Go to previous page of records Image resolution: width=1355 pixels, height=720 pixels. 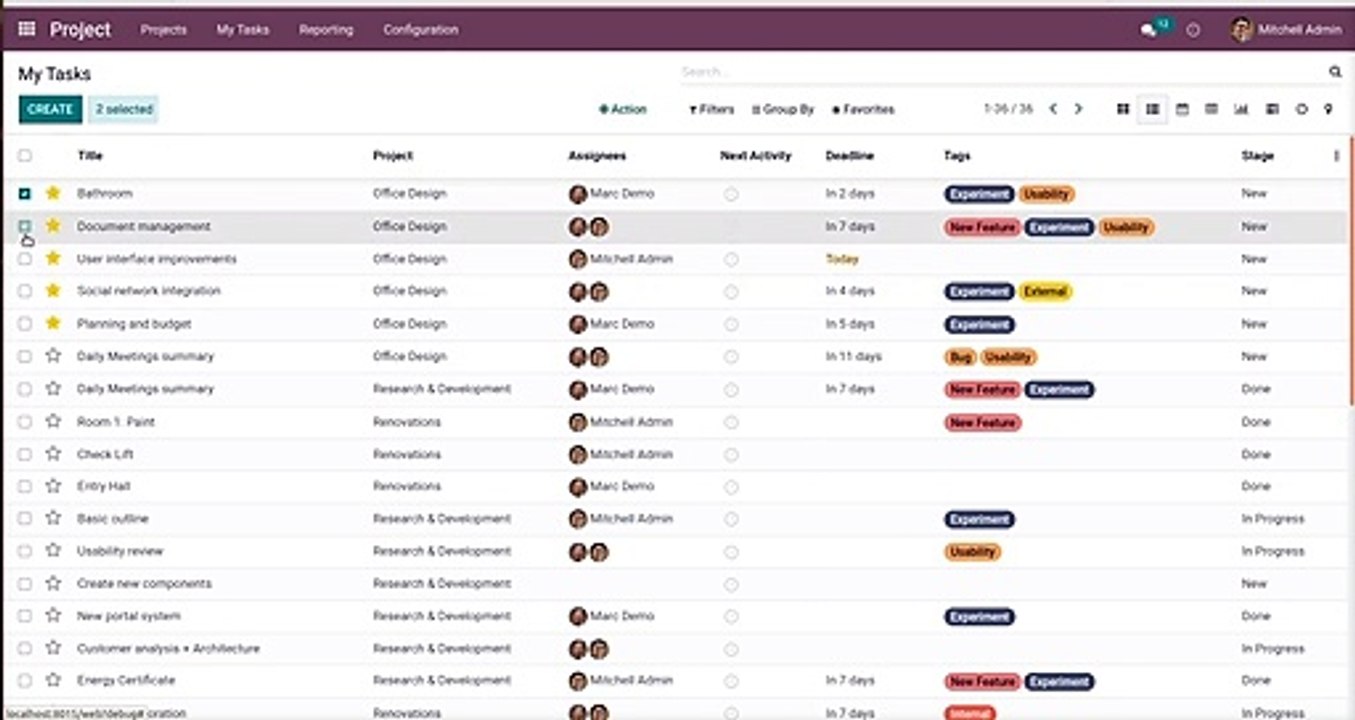coord(1052,109)
